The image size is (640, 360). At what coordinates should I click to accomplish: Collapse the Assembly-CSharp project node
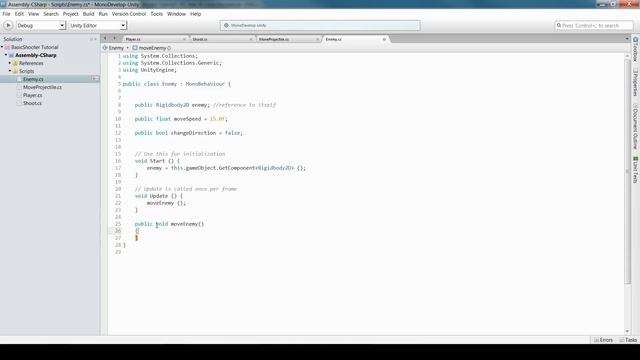click(6, 55)
